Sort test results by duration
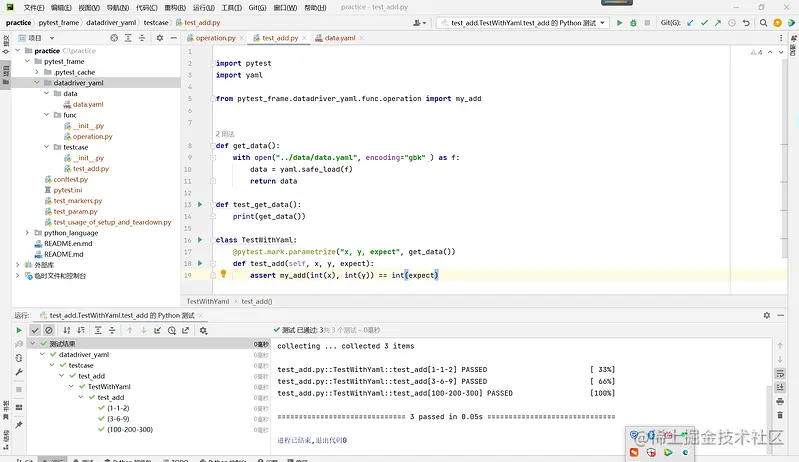 click(81, 331)
